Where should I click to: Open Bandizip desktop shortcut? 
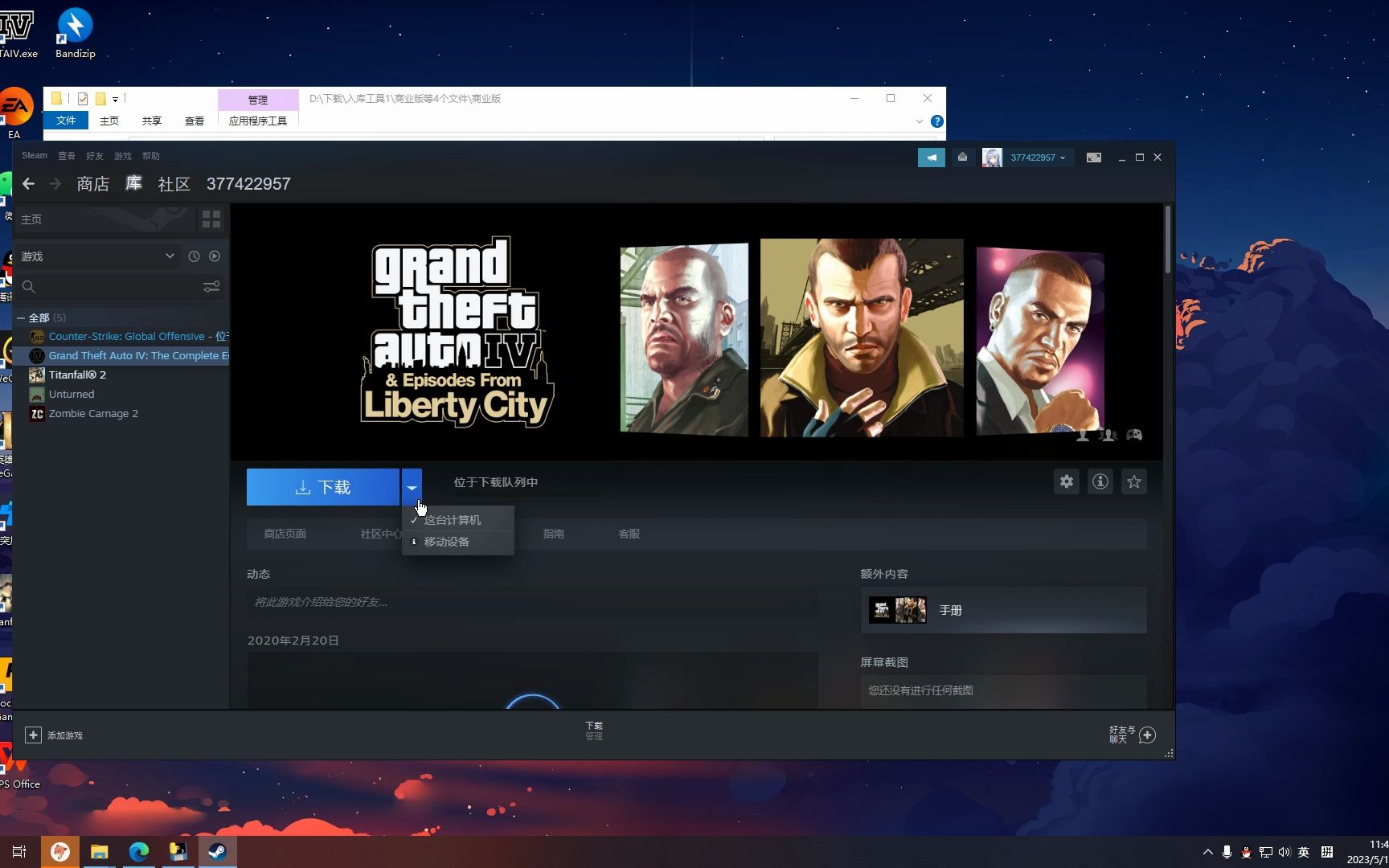(x=75, y=34)
